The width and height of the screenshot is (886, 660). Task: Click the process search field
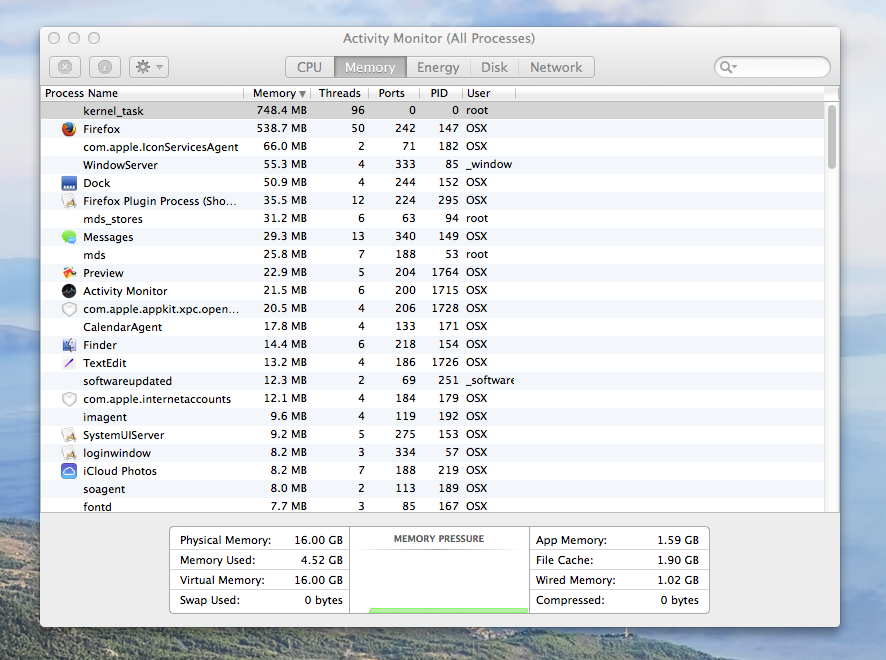772,67
